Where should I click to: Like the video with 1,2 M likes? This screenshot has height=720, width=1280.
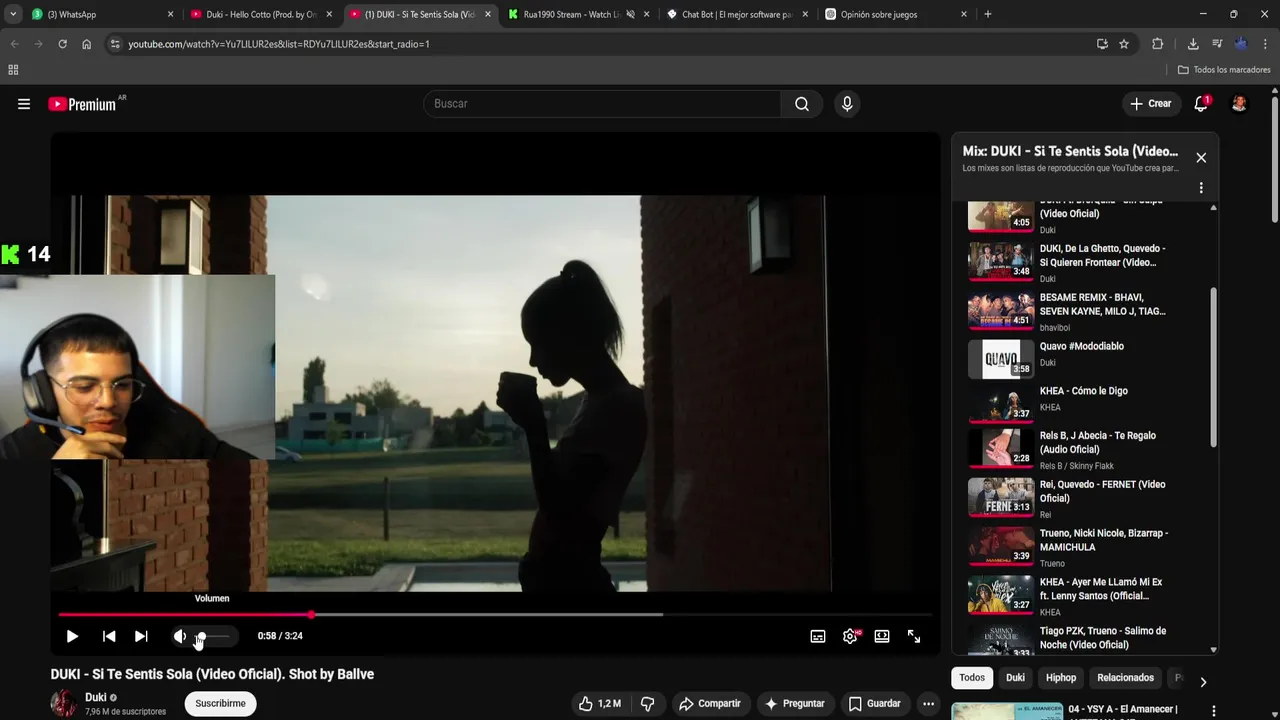tap(599, 703)
